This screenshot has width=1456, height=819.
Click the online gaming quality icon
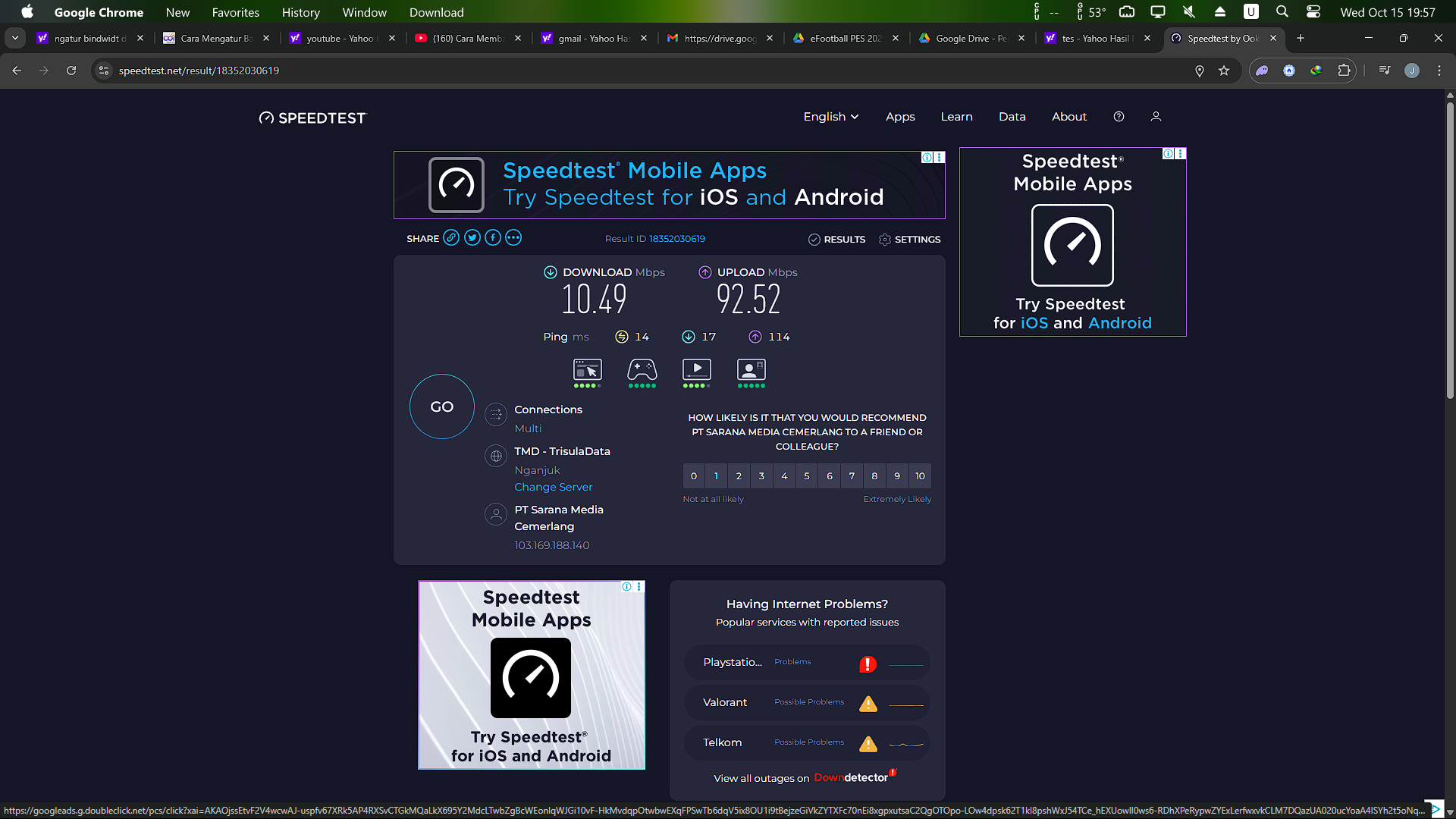642,370
